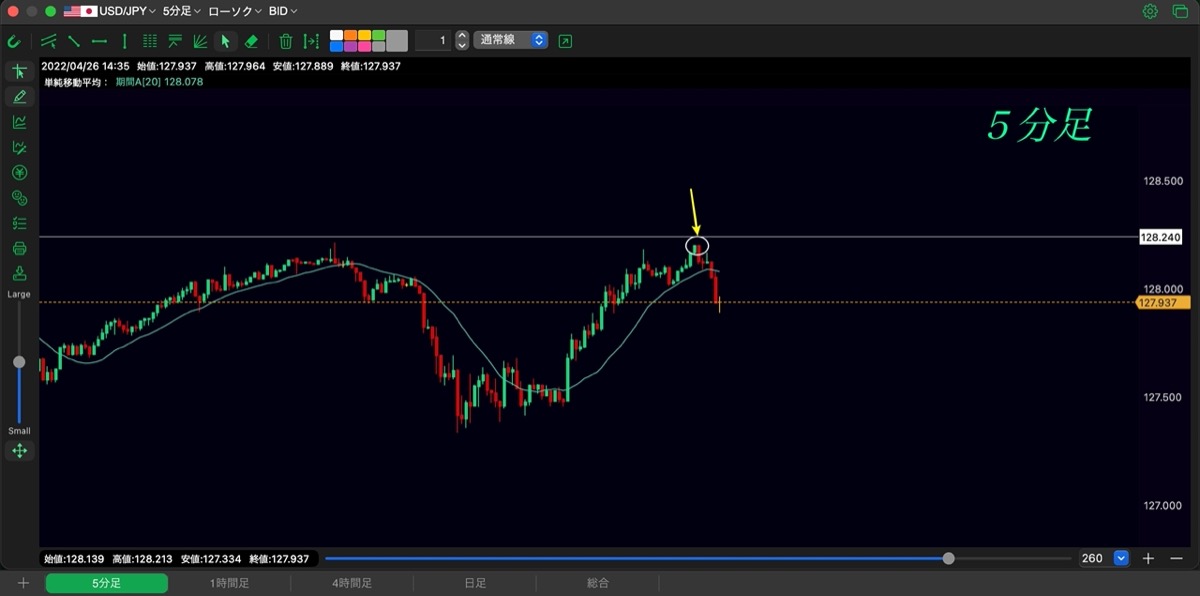Image resolution: width=1200 pixels, height=596 pixels.
Task: Open the line chart indicator icon
Action: pos(19,122)
